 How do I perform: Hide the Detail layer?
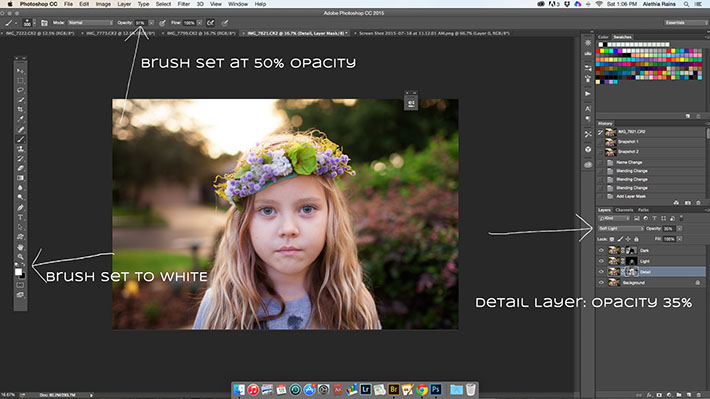(x=601, y=272)
